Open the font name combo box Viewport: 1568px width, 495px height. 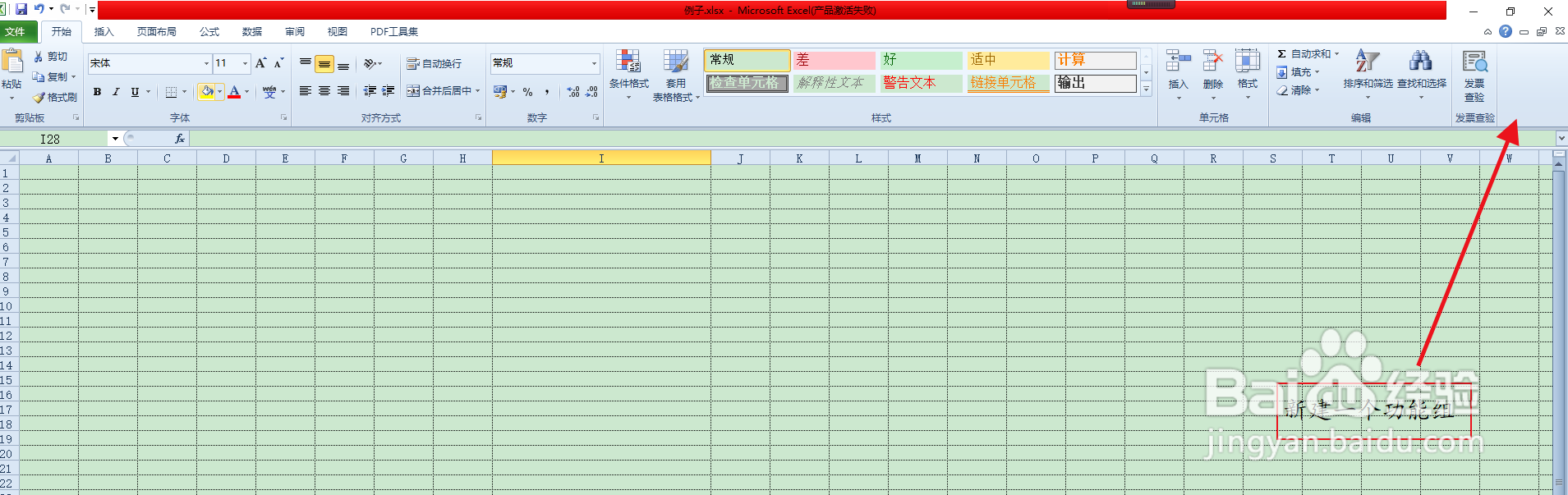point(149,63)
